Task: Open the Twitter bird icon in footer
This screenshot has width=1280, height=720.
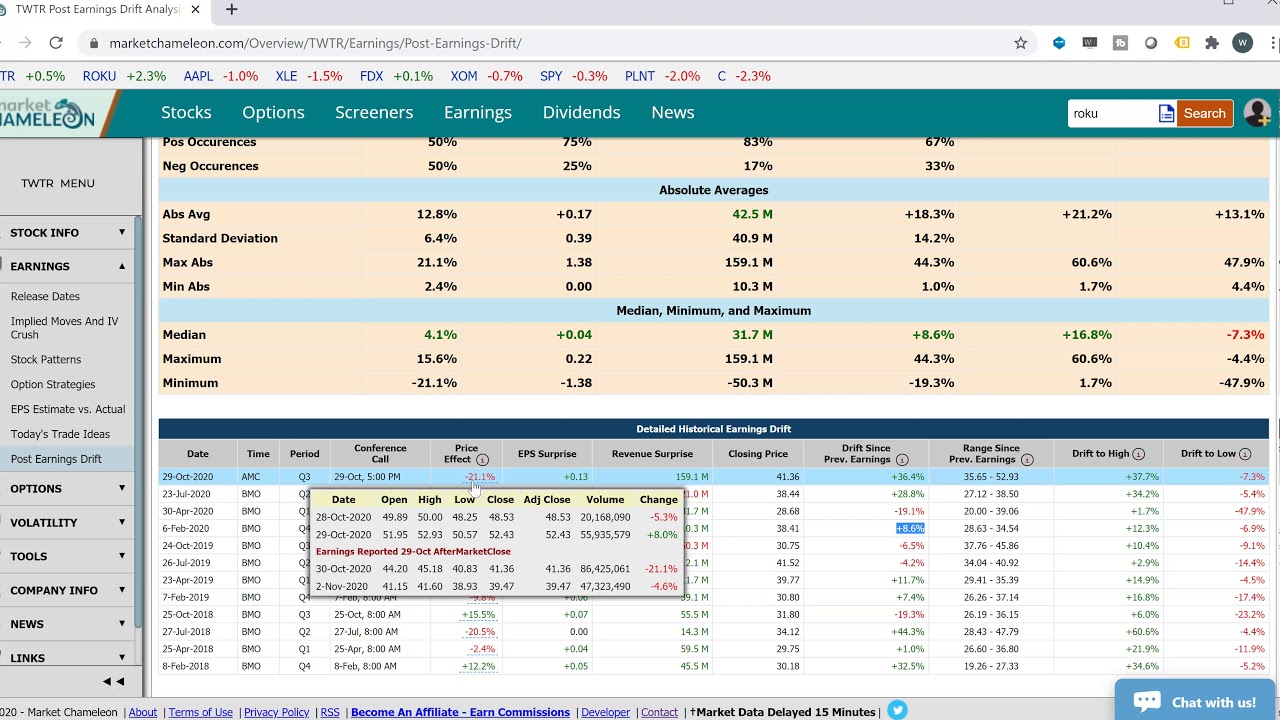Action: point(897,711)
